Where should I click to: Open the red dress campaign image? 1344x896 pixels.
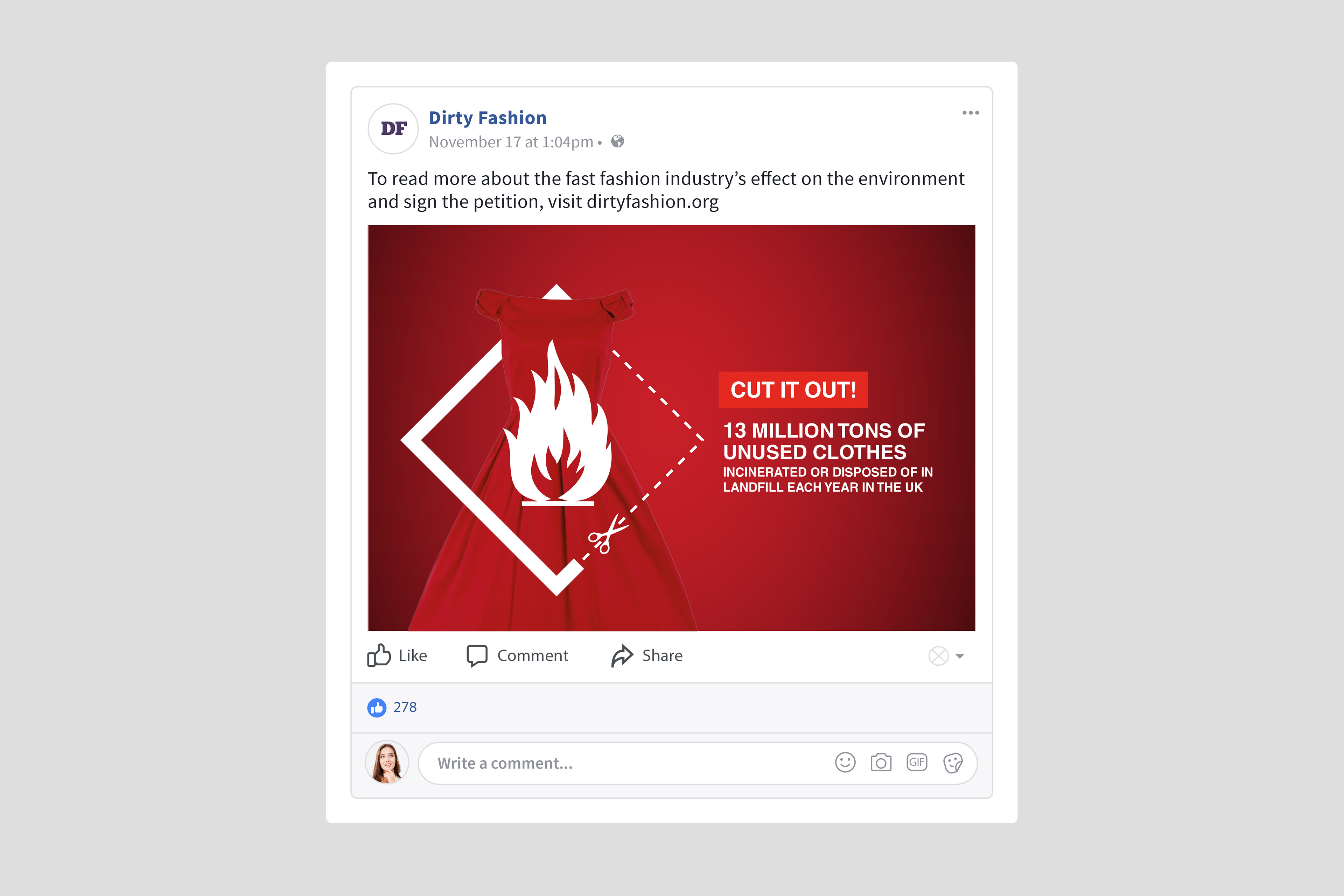[671, 428]
